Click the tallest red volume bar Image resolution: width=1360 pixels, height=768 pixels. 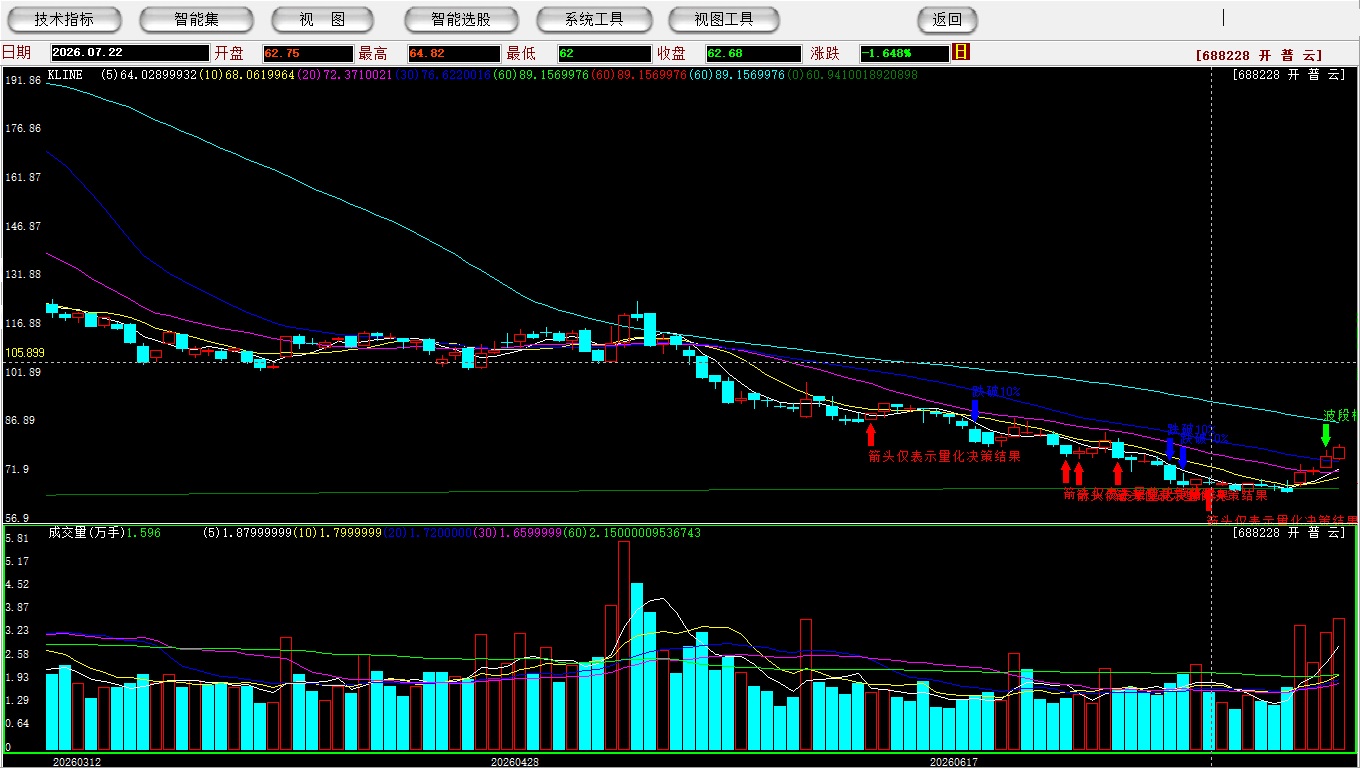pos(624,646)
